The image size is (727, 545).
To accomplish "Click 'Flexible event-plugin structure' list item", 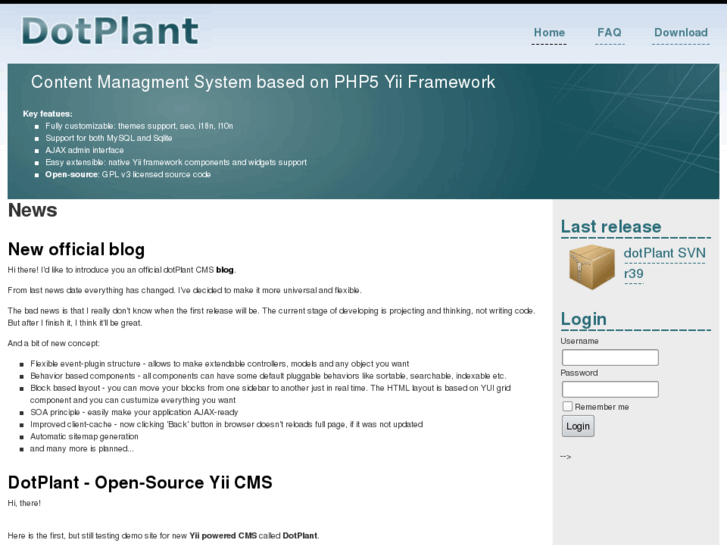I will pos(219,364).
